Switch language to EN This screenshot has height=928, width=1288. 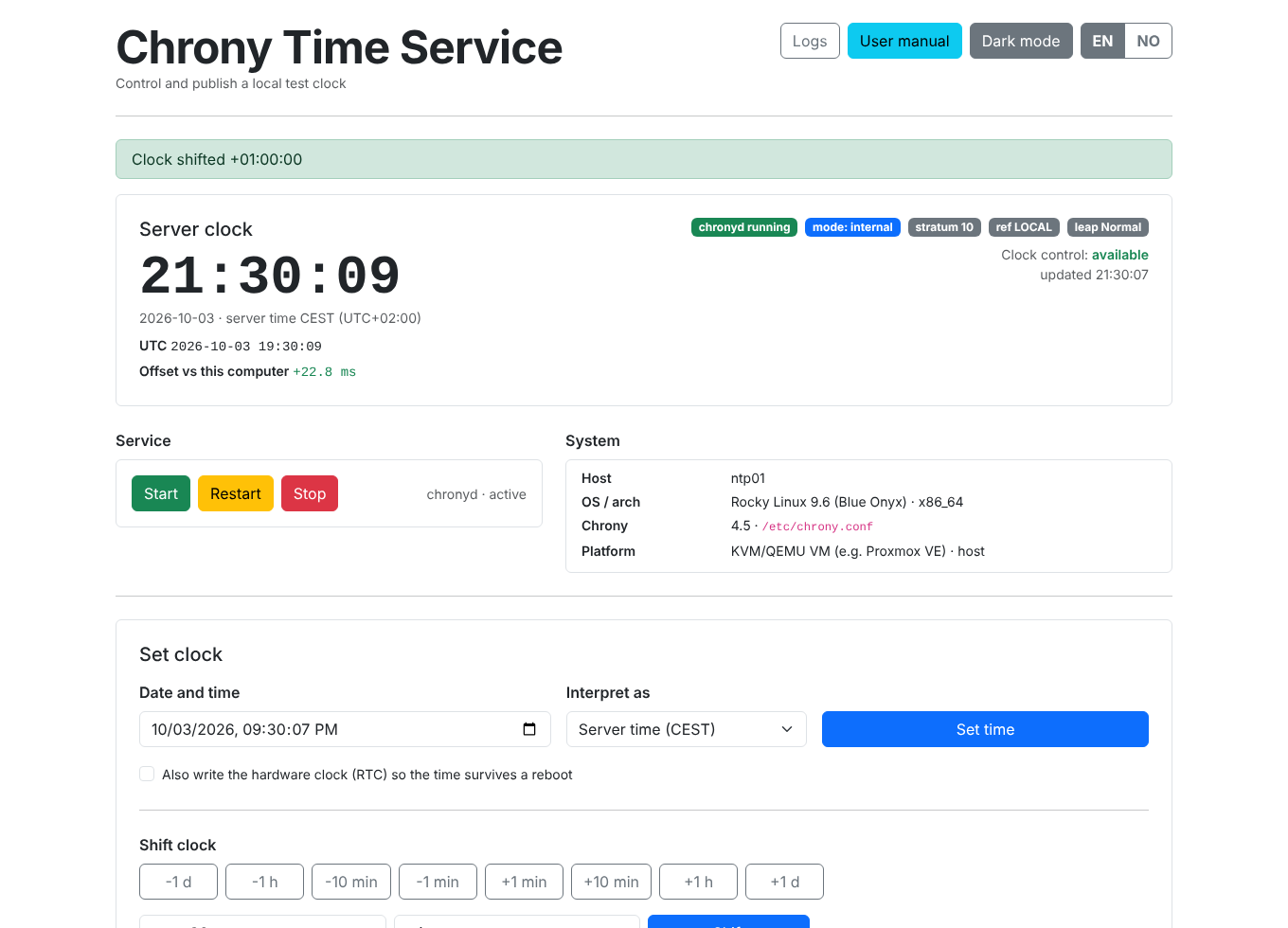[1102, 41]
